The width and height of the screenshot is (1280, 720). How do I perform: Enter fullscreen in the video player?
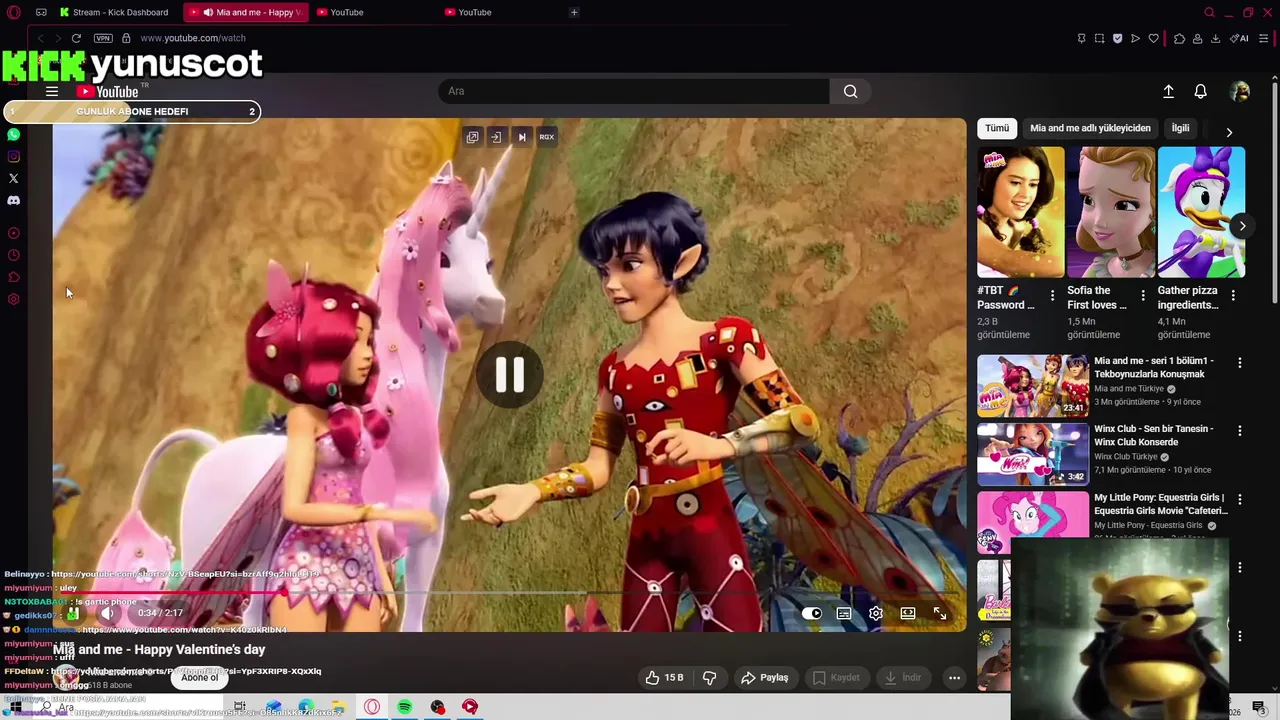(x=940, y=613)
